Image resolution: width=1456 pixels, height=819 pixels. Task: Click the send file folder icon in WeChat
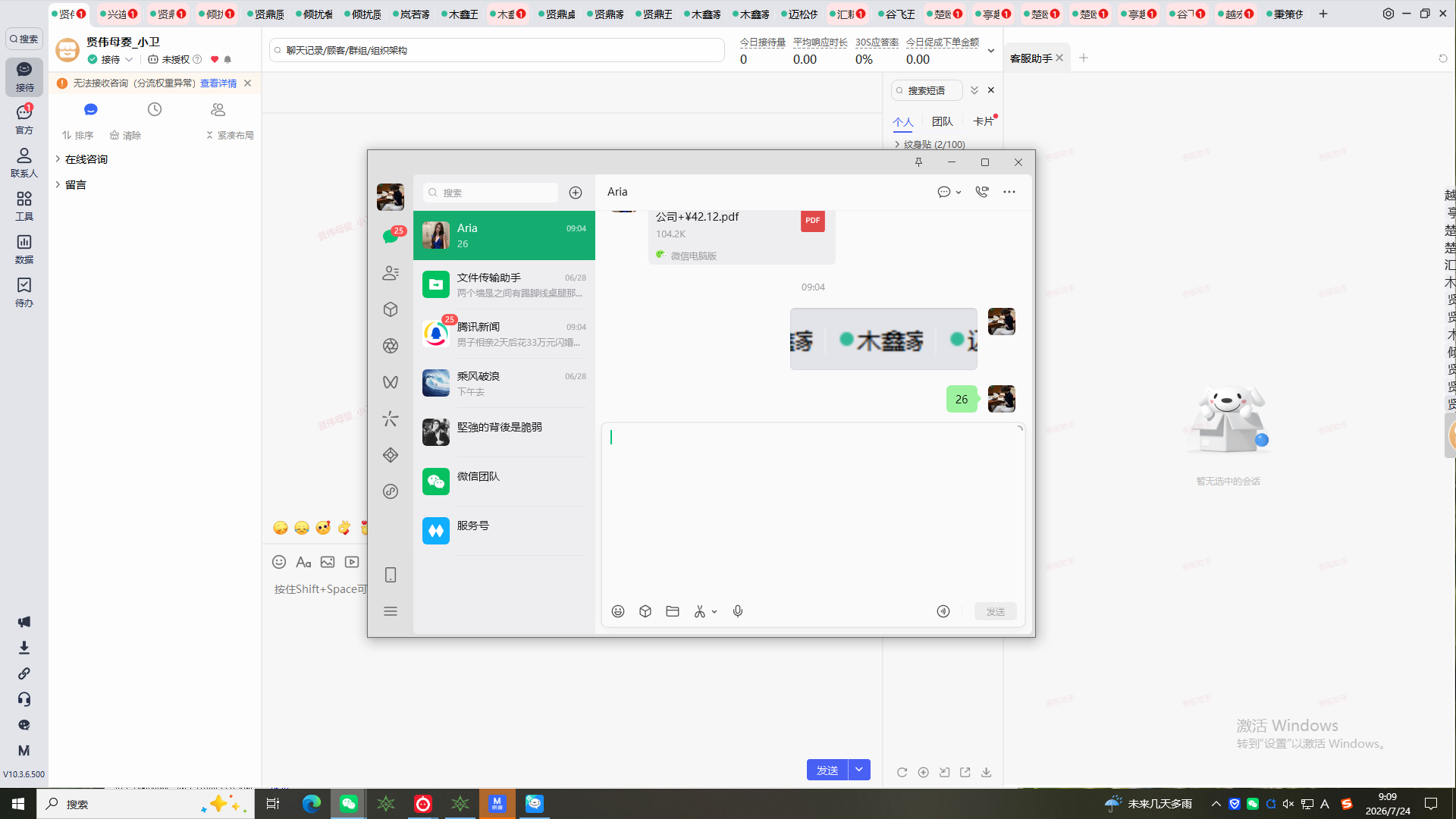[673, 611]
